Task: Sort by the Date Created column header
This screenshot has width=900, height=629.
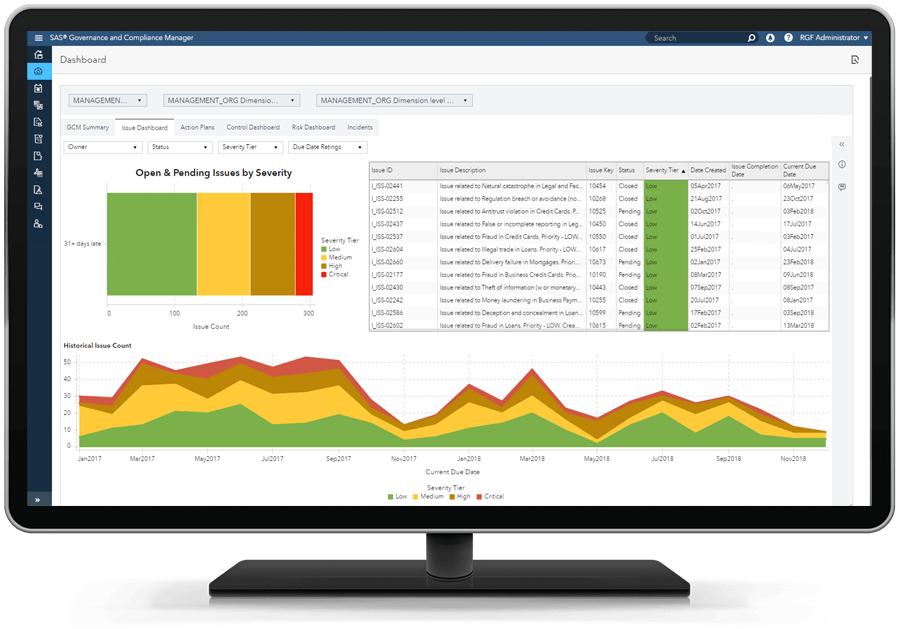Action: pos(708,170)
